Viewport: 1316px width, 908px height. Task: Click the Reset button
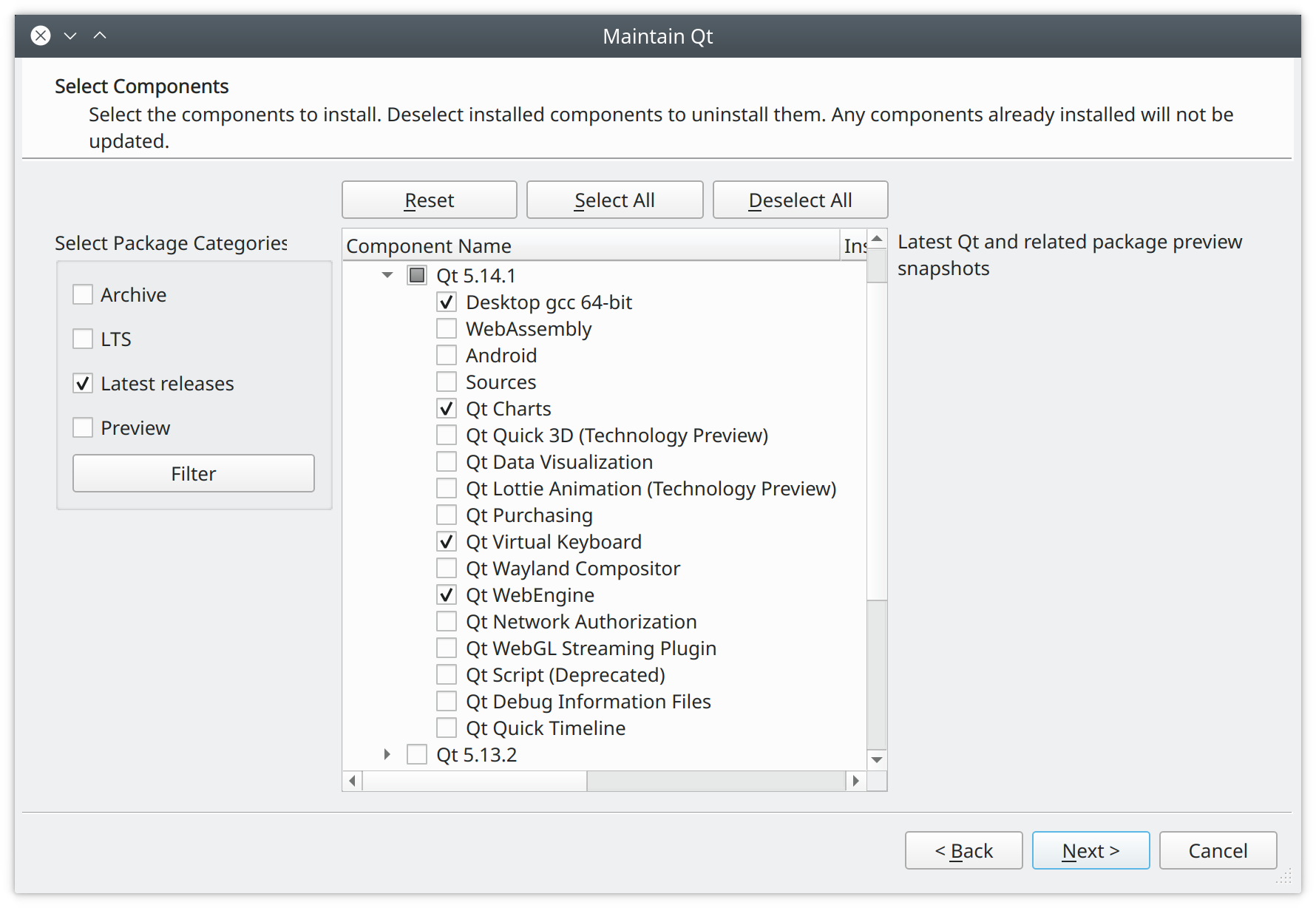430,200
